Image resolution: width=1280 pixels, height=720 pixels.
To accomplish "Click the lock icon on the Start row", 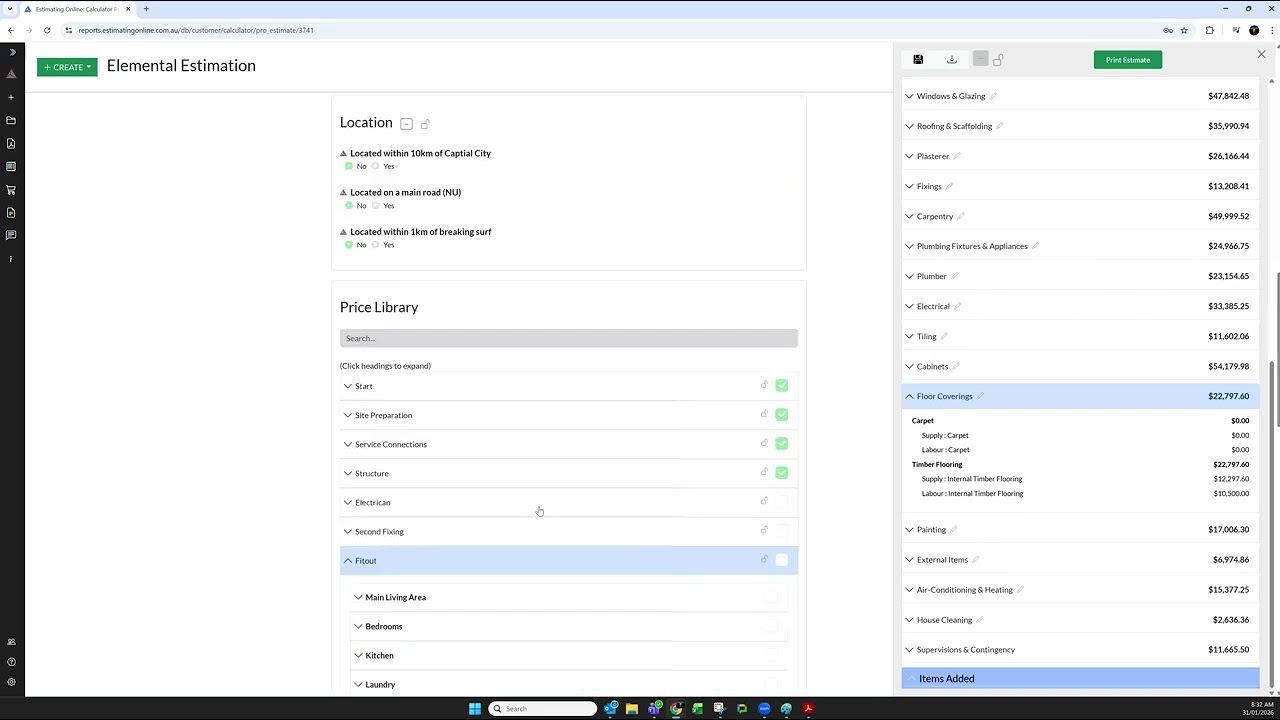I will [764, 385].
